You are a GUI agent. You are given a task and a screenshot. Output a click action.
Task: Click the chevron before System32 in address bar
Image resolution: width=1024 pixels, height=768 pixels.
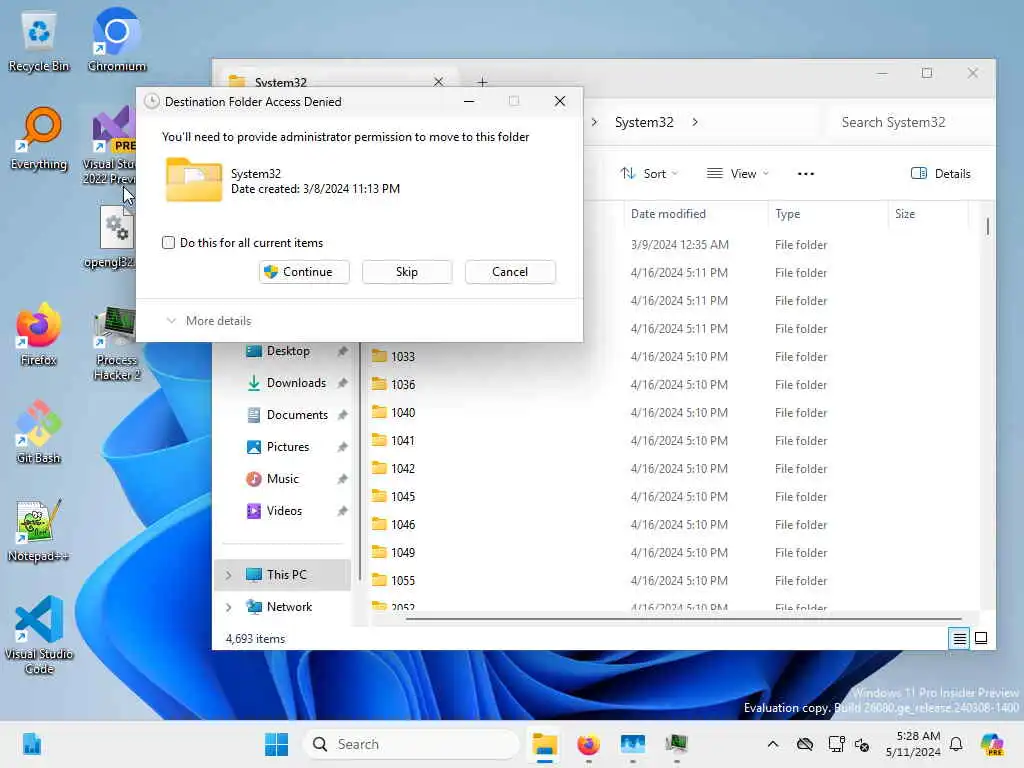[594, 122]
